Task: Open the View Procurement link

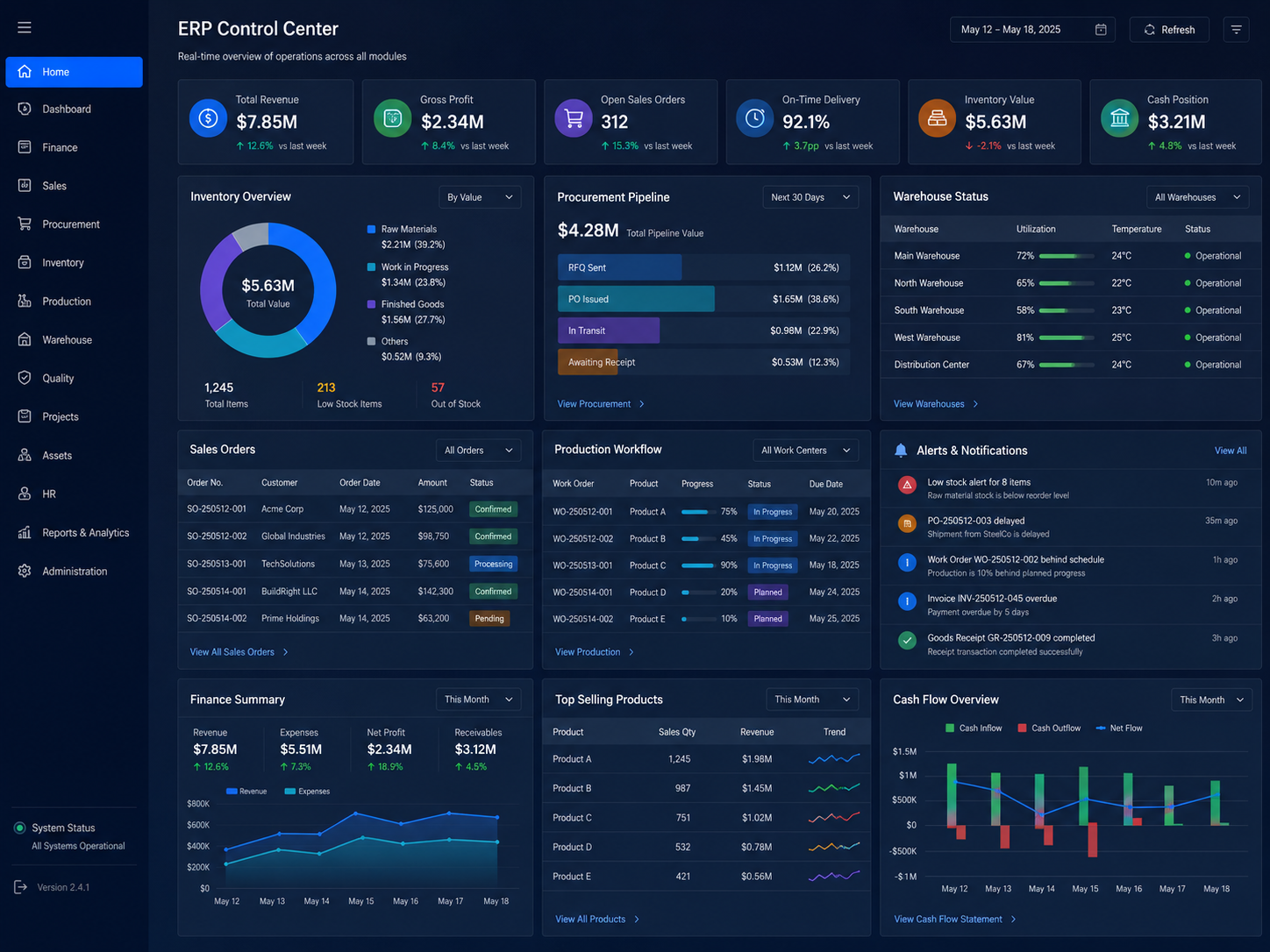Action: pos(601,404)
